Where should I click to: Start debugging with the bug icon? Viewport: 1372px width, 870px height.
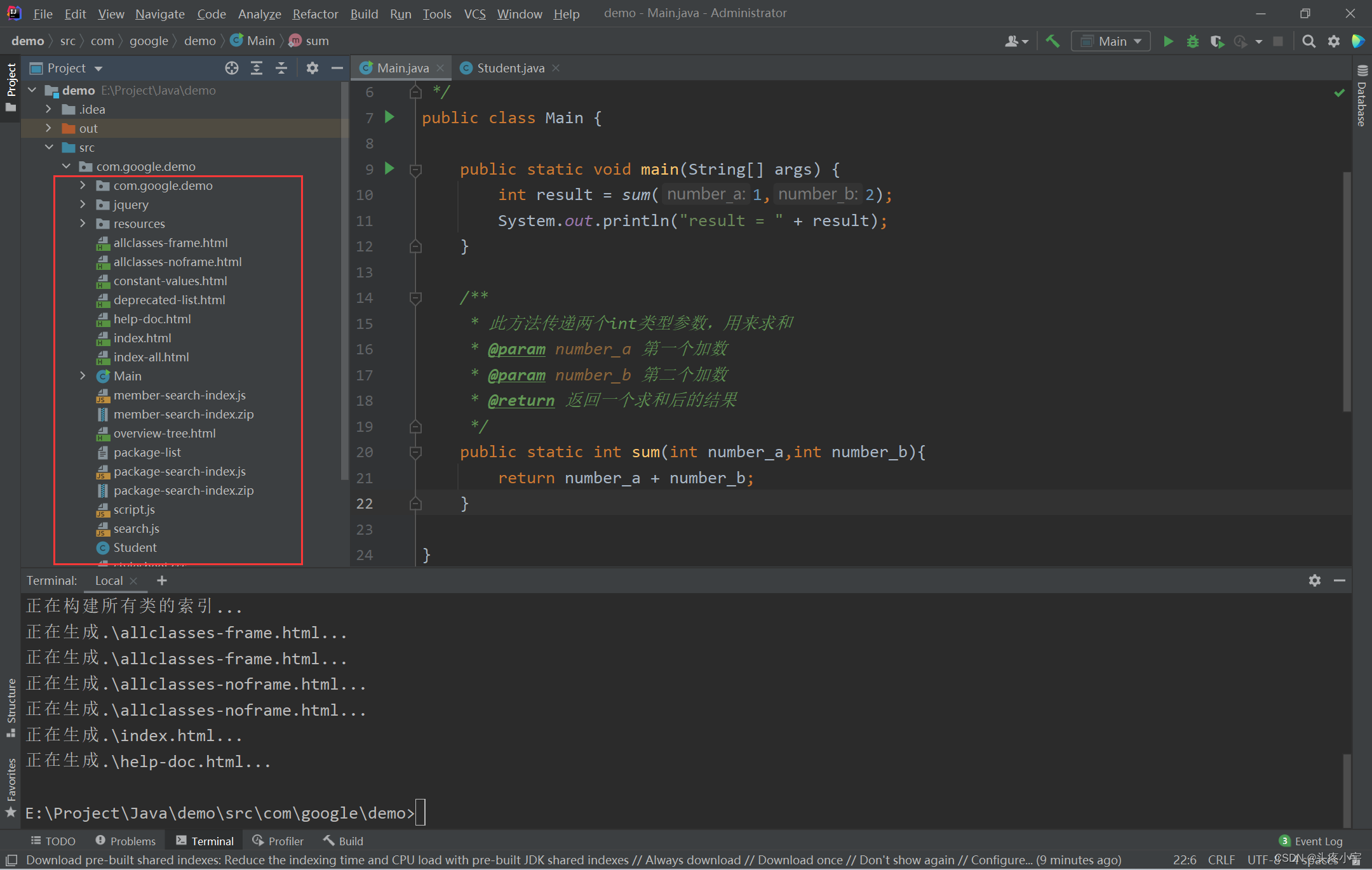tap(1192, 41)
